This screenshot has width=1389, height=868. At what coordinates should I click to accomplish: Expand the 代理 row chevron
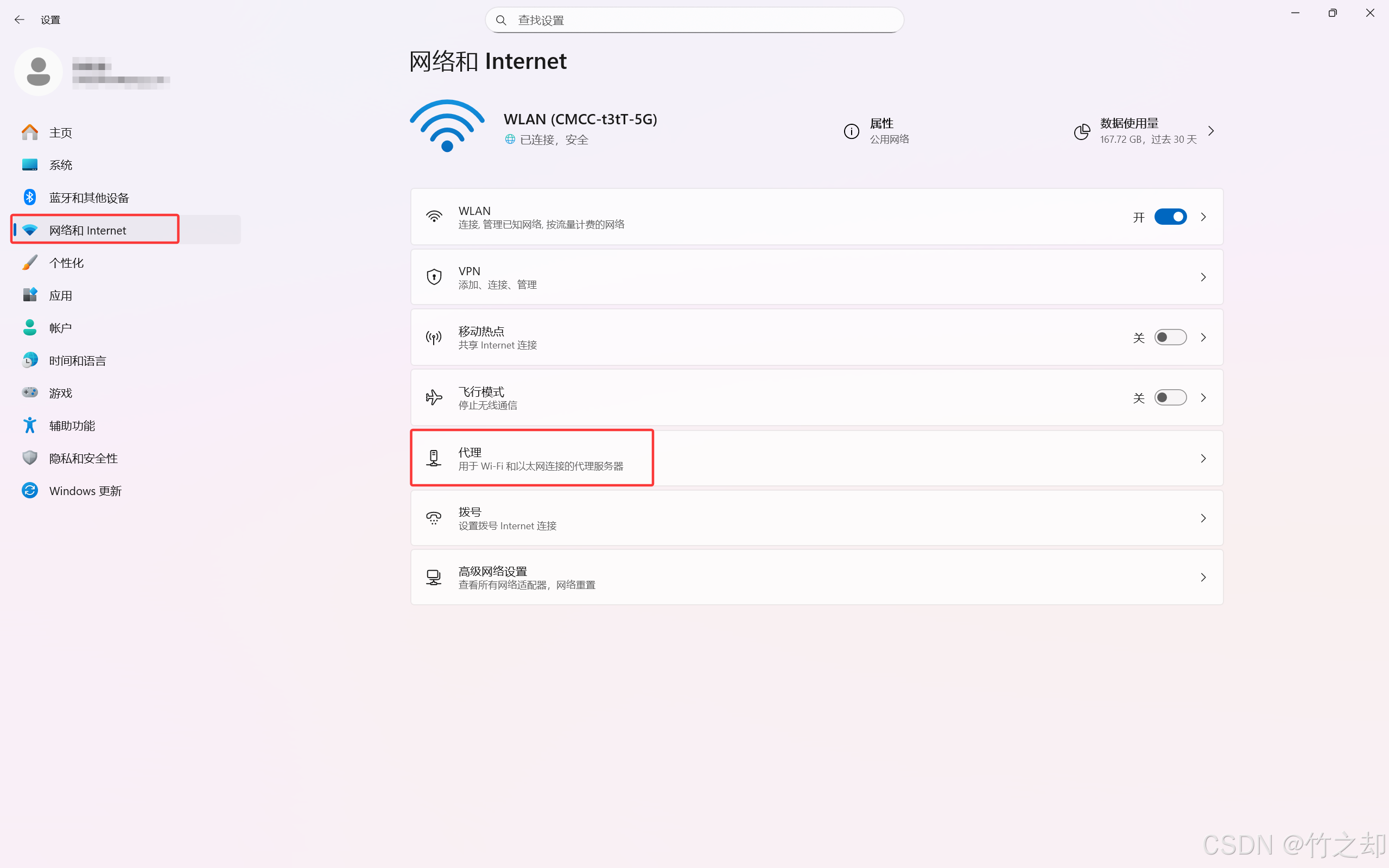(1203, 458)
